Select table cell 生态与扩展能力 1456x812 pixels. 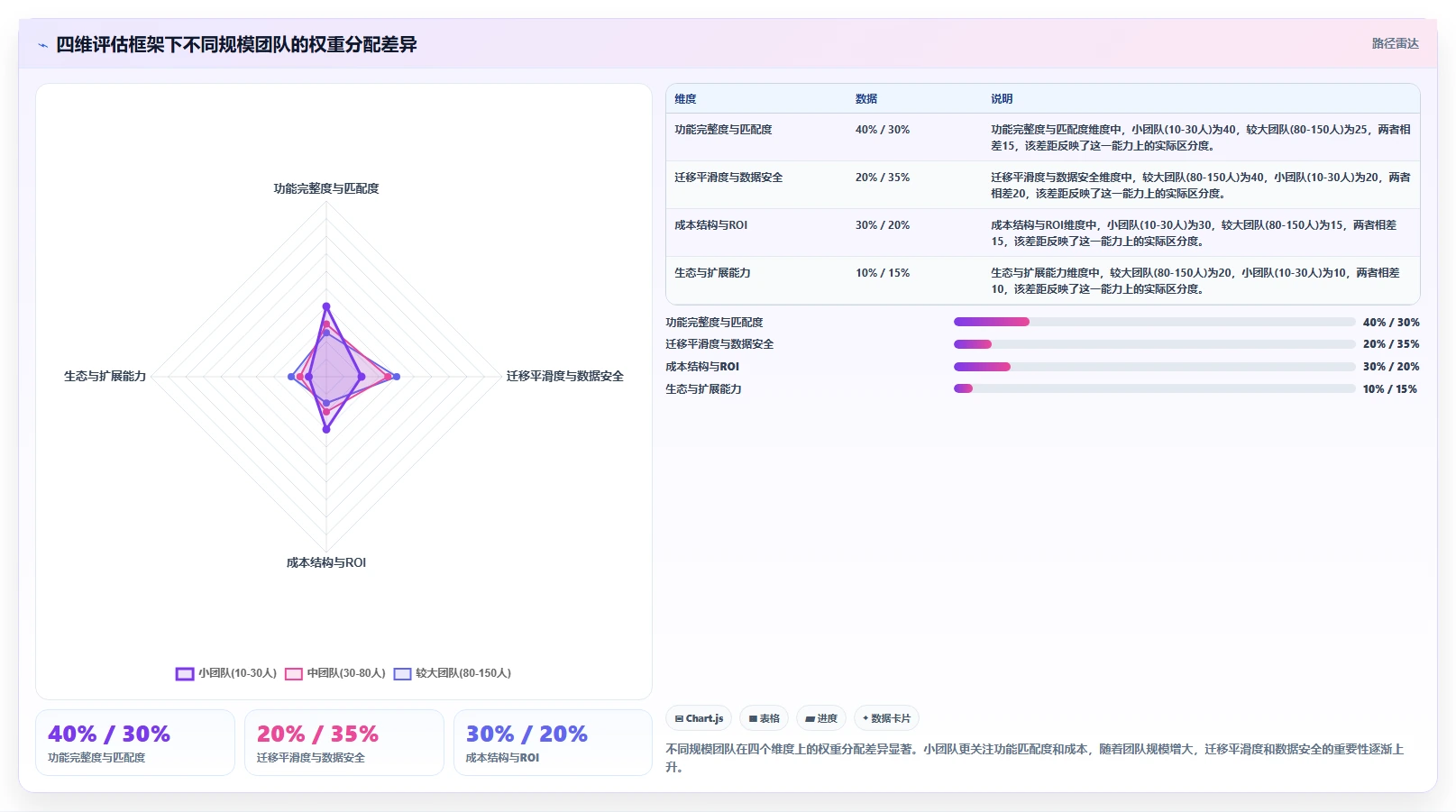712,273
